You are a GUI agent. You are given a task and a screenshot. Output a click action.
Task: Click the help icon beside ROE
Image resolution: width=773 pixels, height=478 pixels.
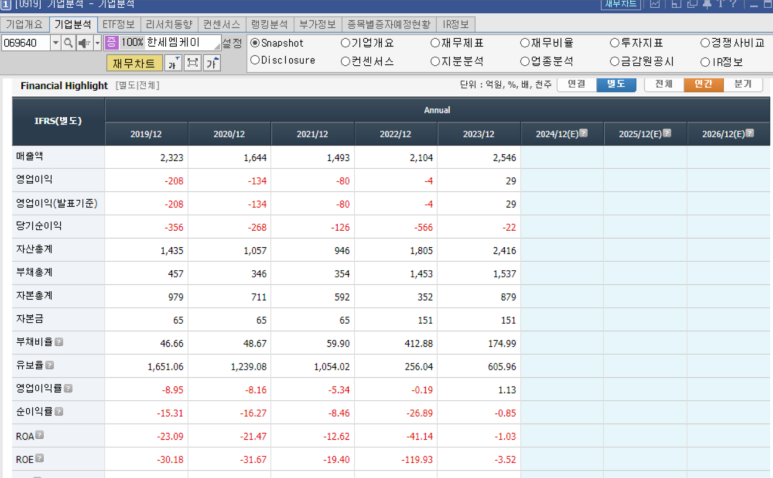click(40, 458)
